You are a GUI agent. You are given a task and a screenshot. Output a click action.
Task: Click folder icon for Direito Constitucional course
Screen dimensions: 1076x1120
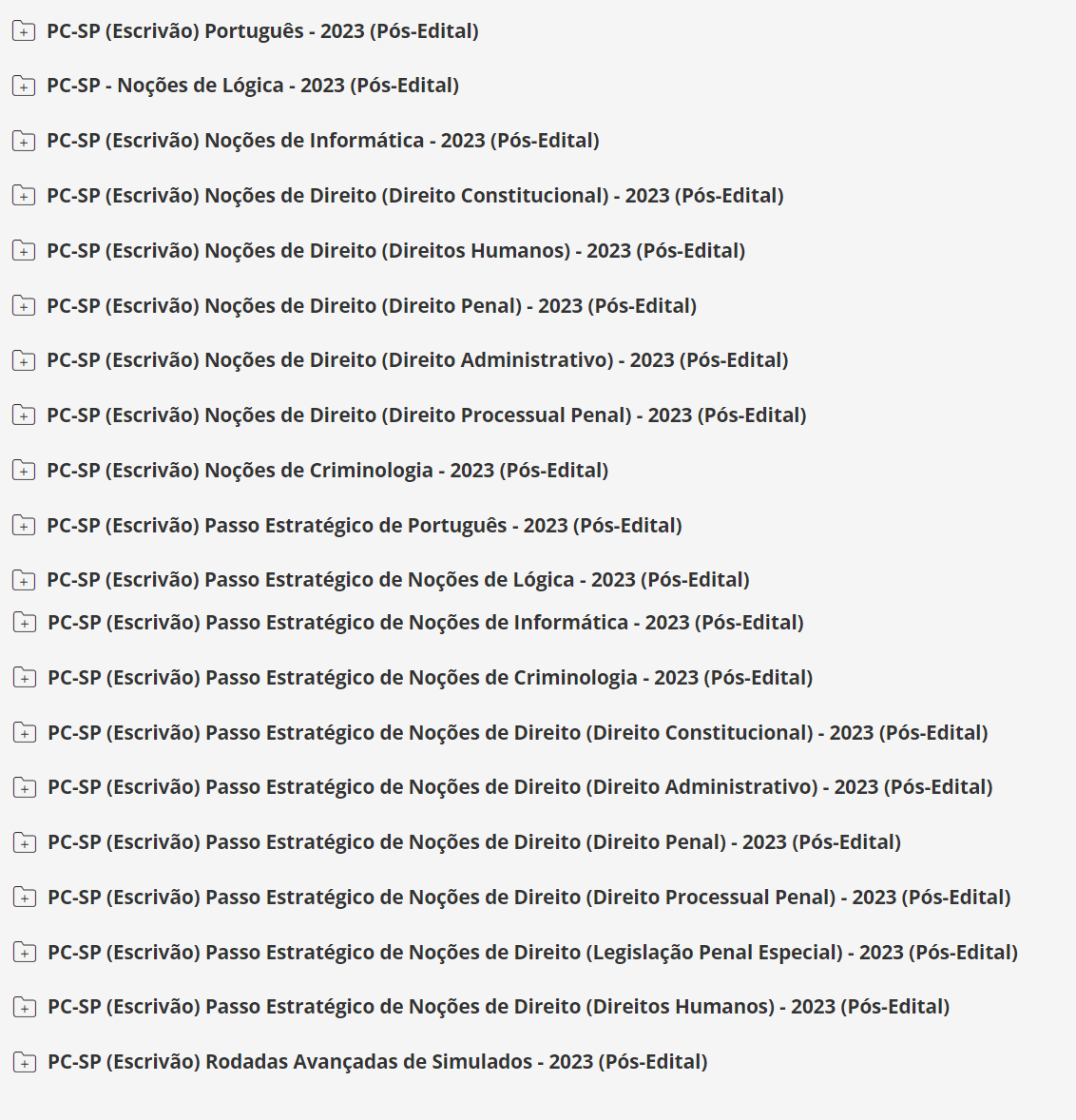23,196
